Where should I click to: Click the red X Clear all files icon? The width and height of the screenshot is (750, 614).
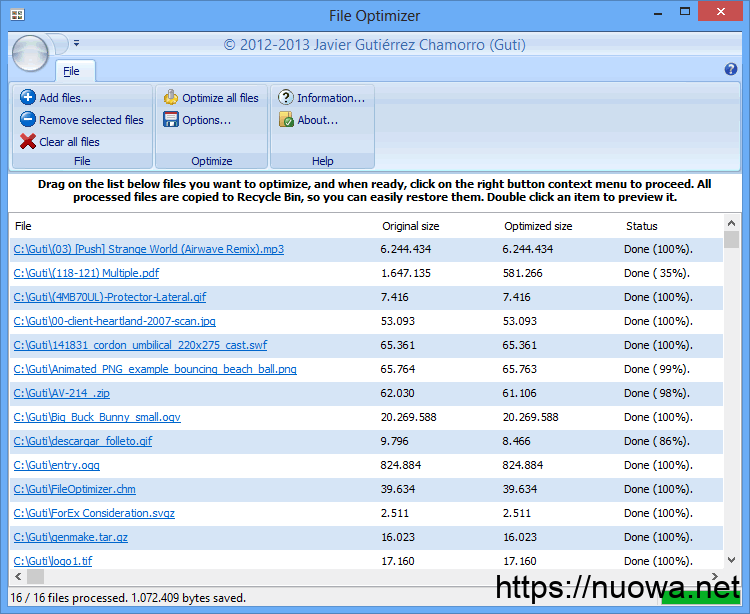point(27,142)
